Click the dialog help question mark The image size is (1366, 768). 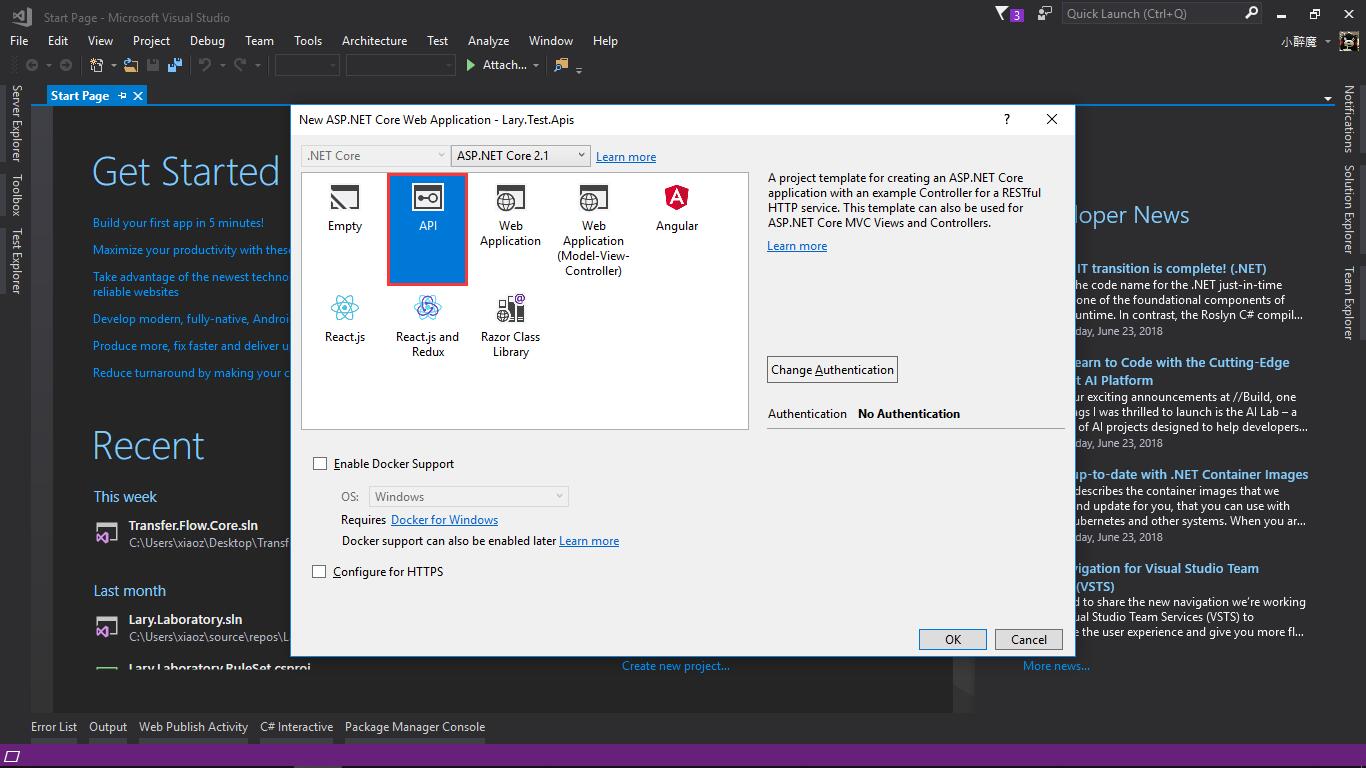pyautogui.click(x=1007, y=119)
